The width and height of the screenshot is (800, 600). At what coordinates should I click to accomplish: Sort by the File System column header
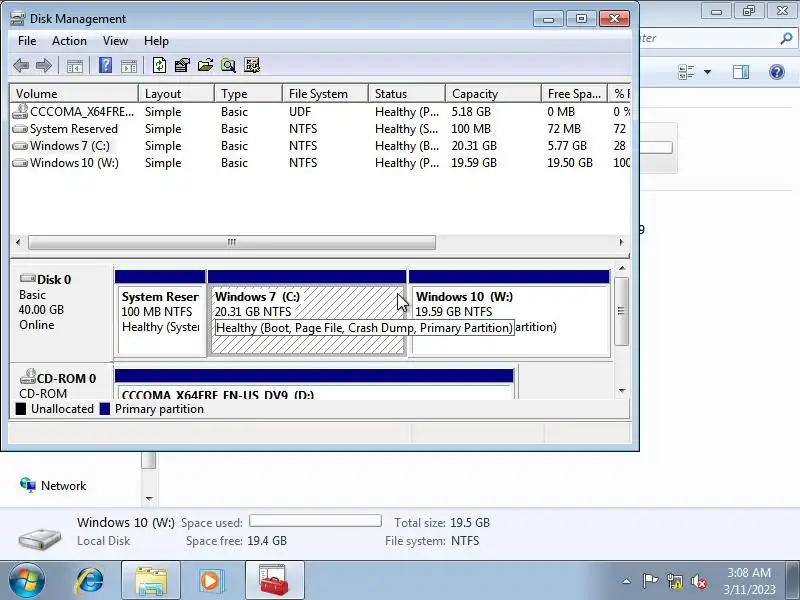[x=326, y=94]
